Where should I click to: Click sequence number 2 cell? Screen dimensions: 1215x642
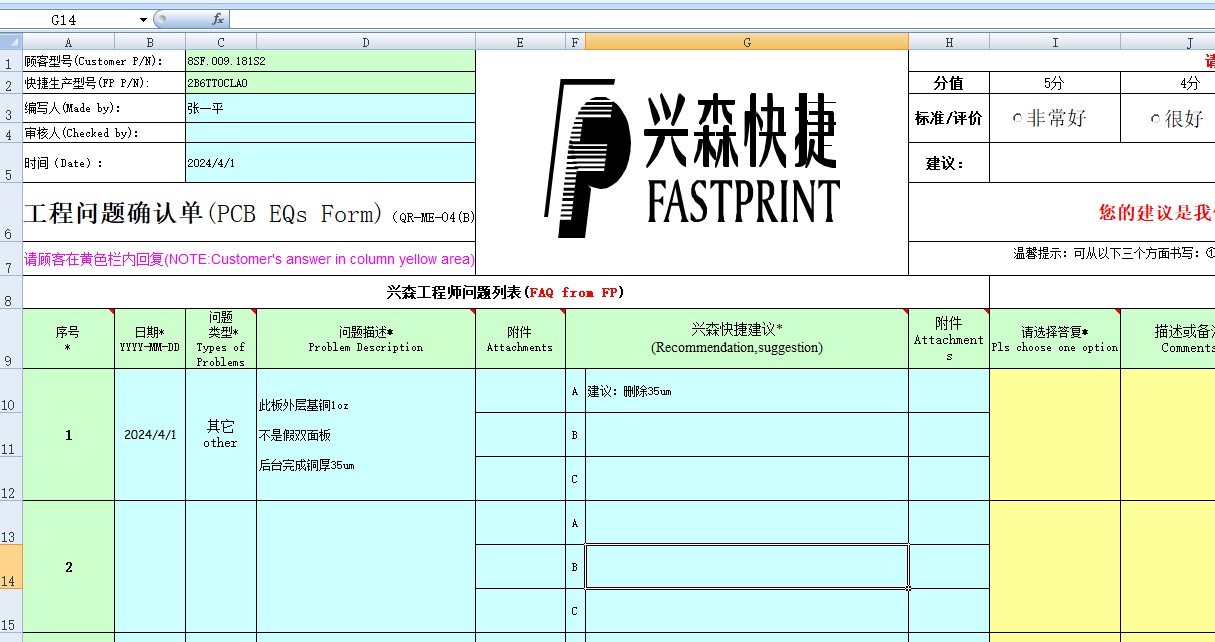pos(68,567)
